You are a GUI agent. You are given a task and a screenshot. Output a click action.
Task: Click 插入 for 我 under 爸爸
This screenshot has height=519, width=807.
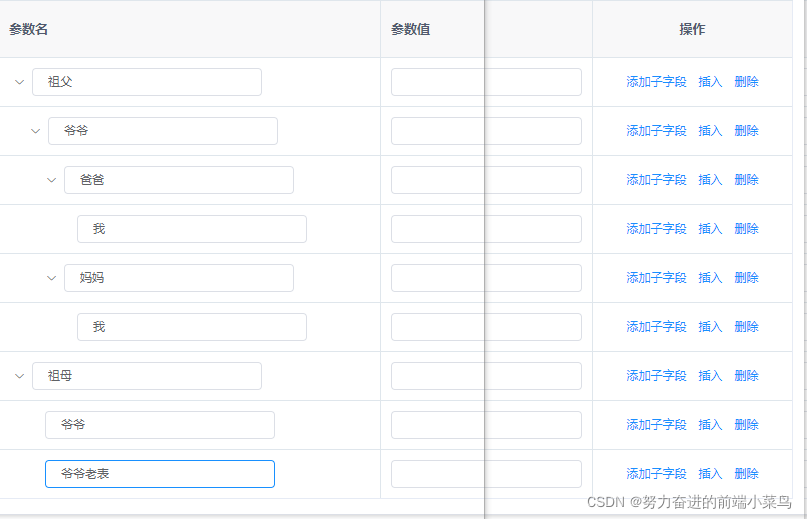pyautogui.click(x=710, y=229)
